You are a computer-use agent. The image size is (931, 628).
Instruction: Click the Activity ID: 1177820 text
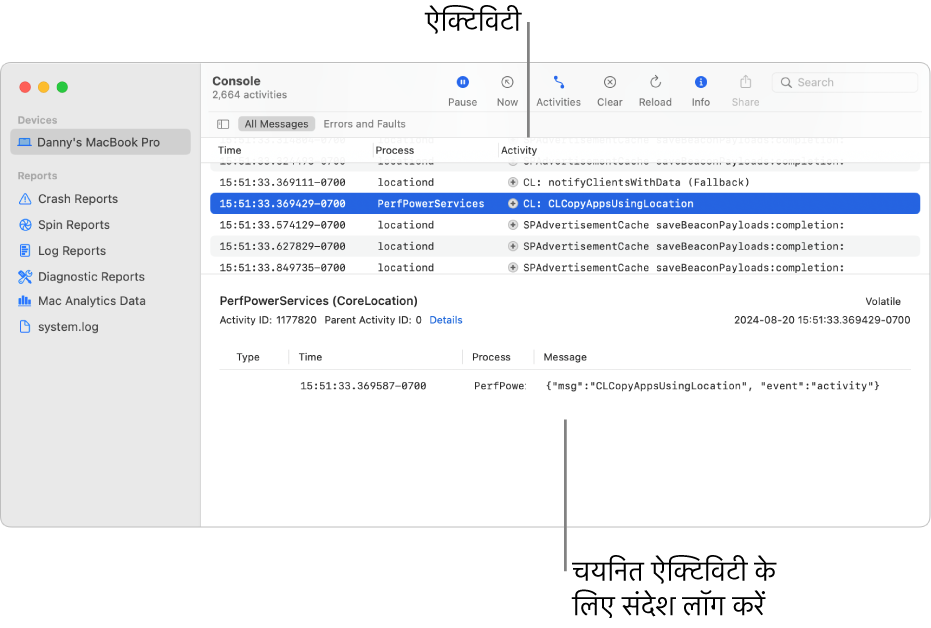[x=268, y=320]
